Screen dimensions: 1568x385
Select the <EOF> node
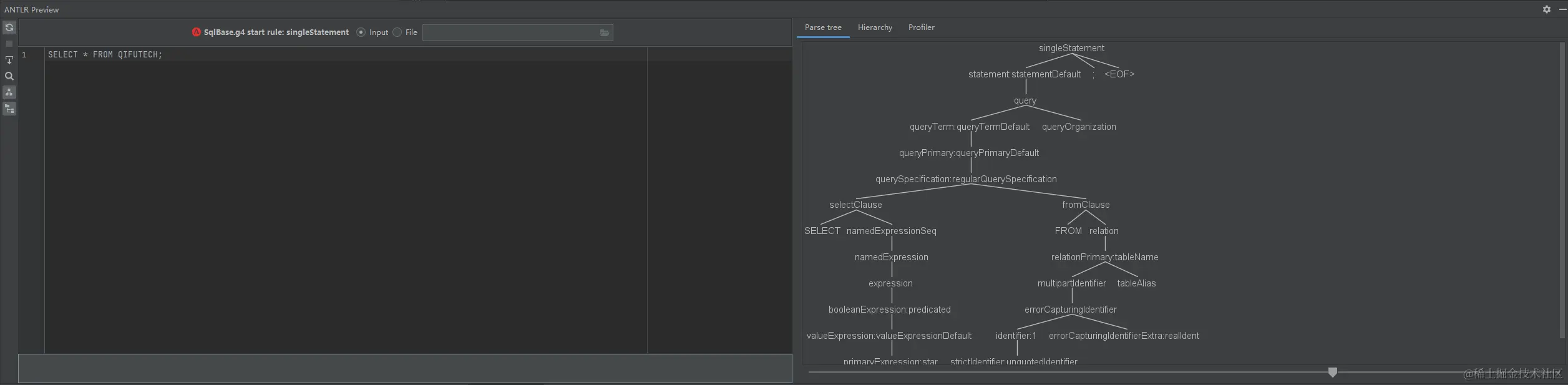[1119, 74]
